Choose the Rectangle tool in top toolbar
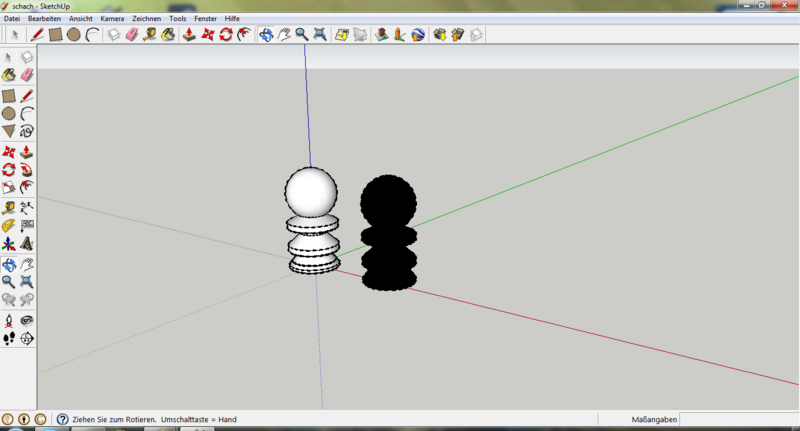This screenshot has height=431, width=800. click(56, 35)
